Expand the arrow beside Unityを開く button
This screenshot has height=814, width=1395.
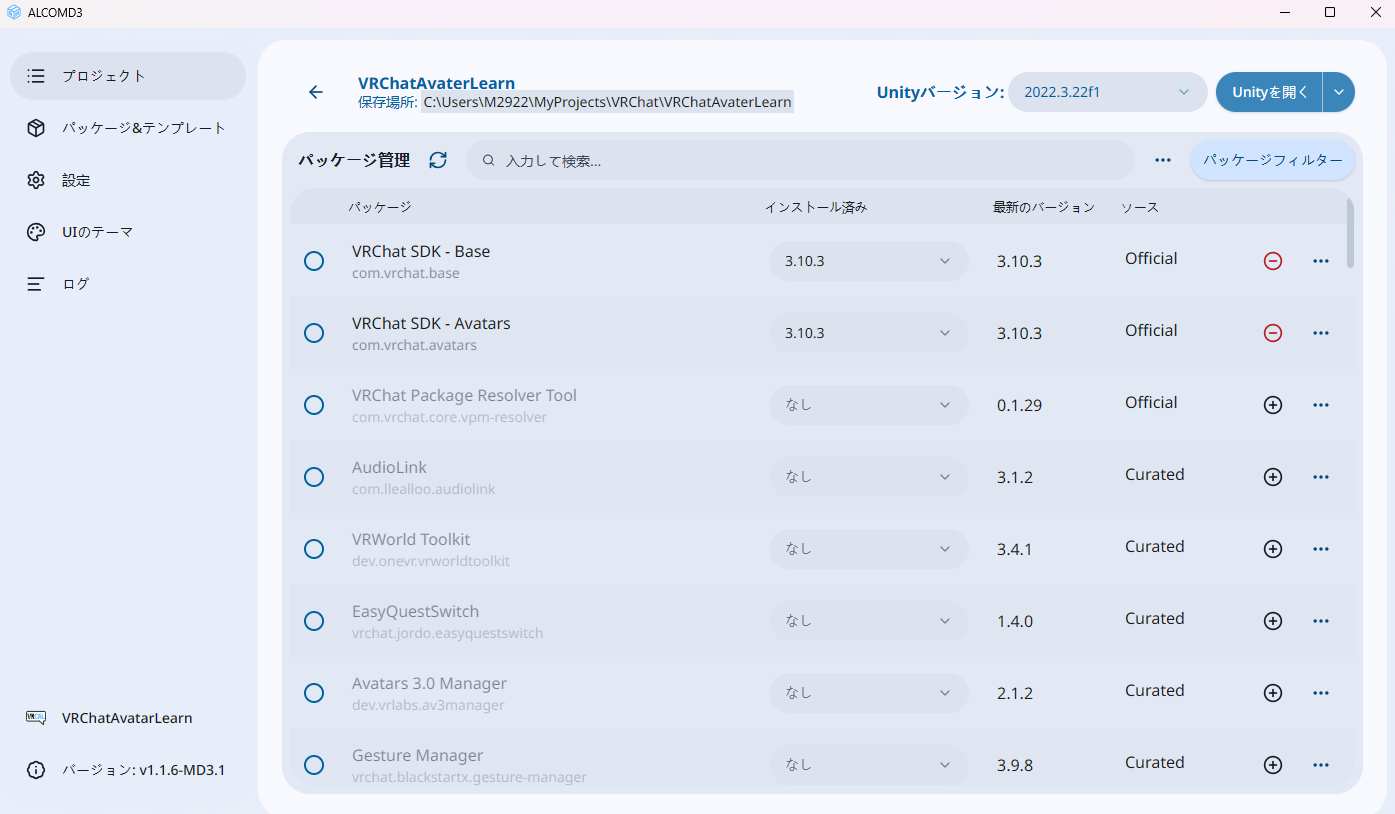click(1339, 92)
